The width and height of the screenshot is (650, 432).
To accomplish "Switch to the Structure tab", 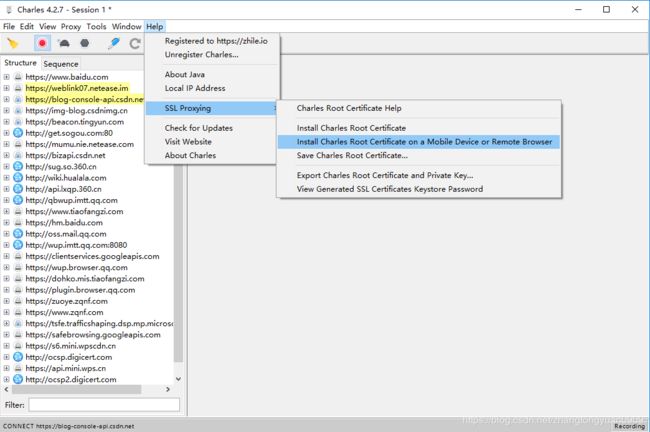I will [20, 63].
